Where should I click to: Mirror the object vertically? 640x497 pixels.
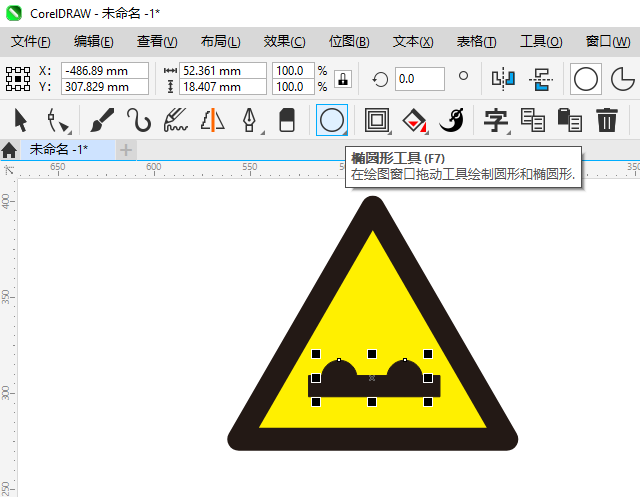pos(541,78)
